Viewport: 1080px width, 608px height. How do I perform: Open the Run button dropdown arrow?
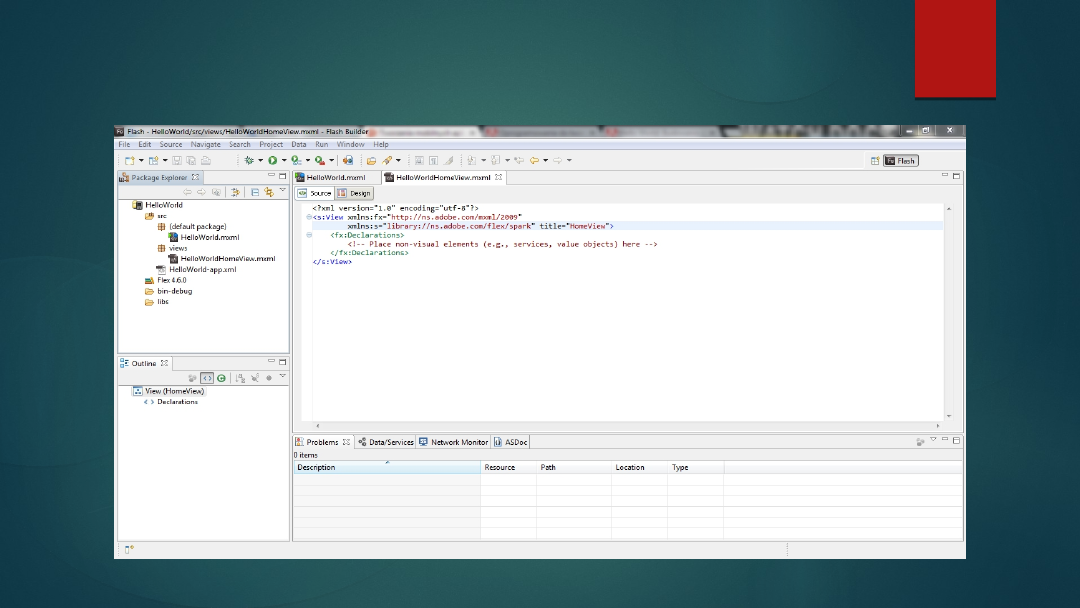tap(283, 160)
